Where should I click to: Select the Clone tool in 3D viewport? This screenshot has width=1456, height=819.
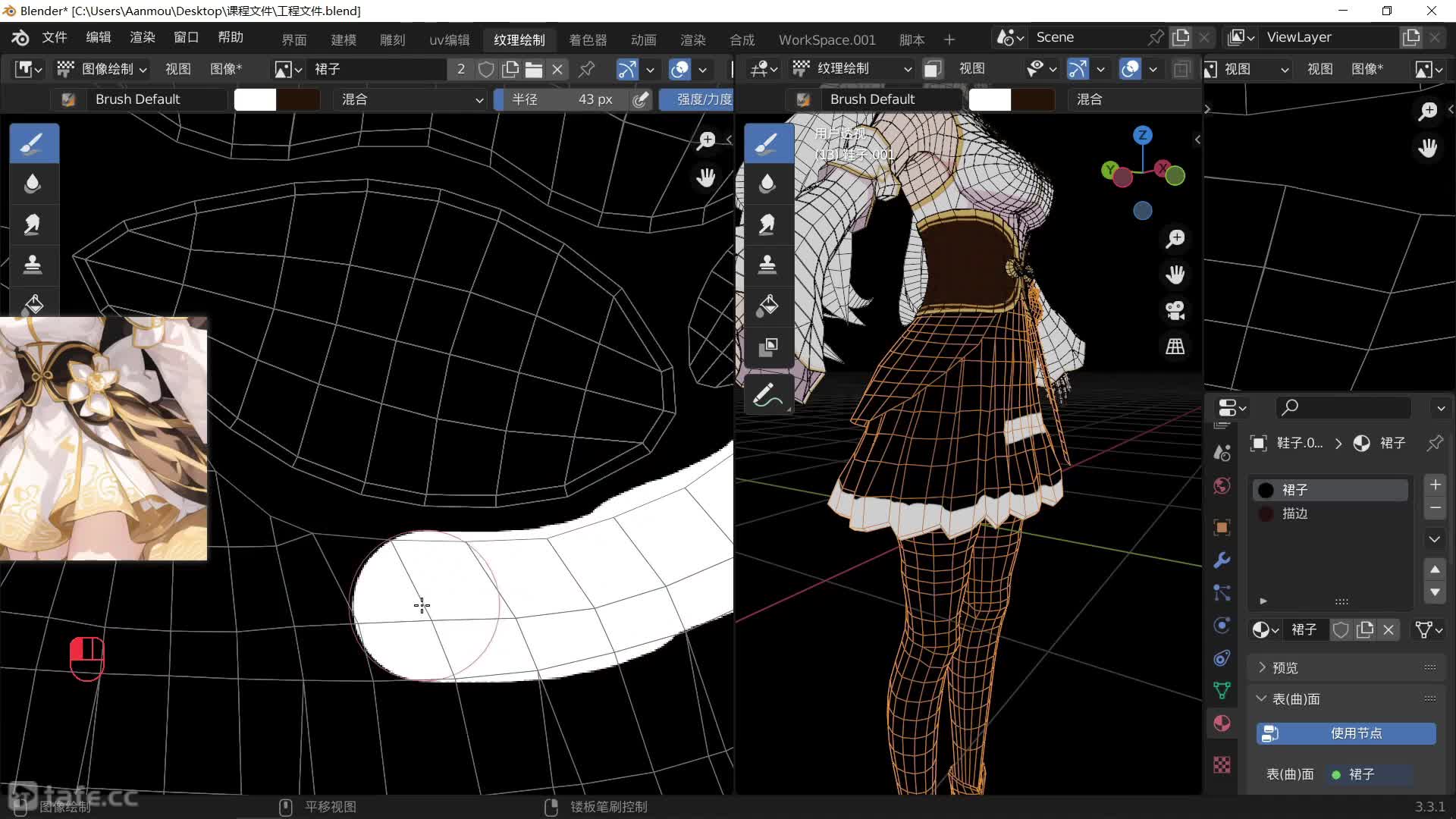(768, 265)
